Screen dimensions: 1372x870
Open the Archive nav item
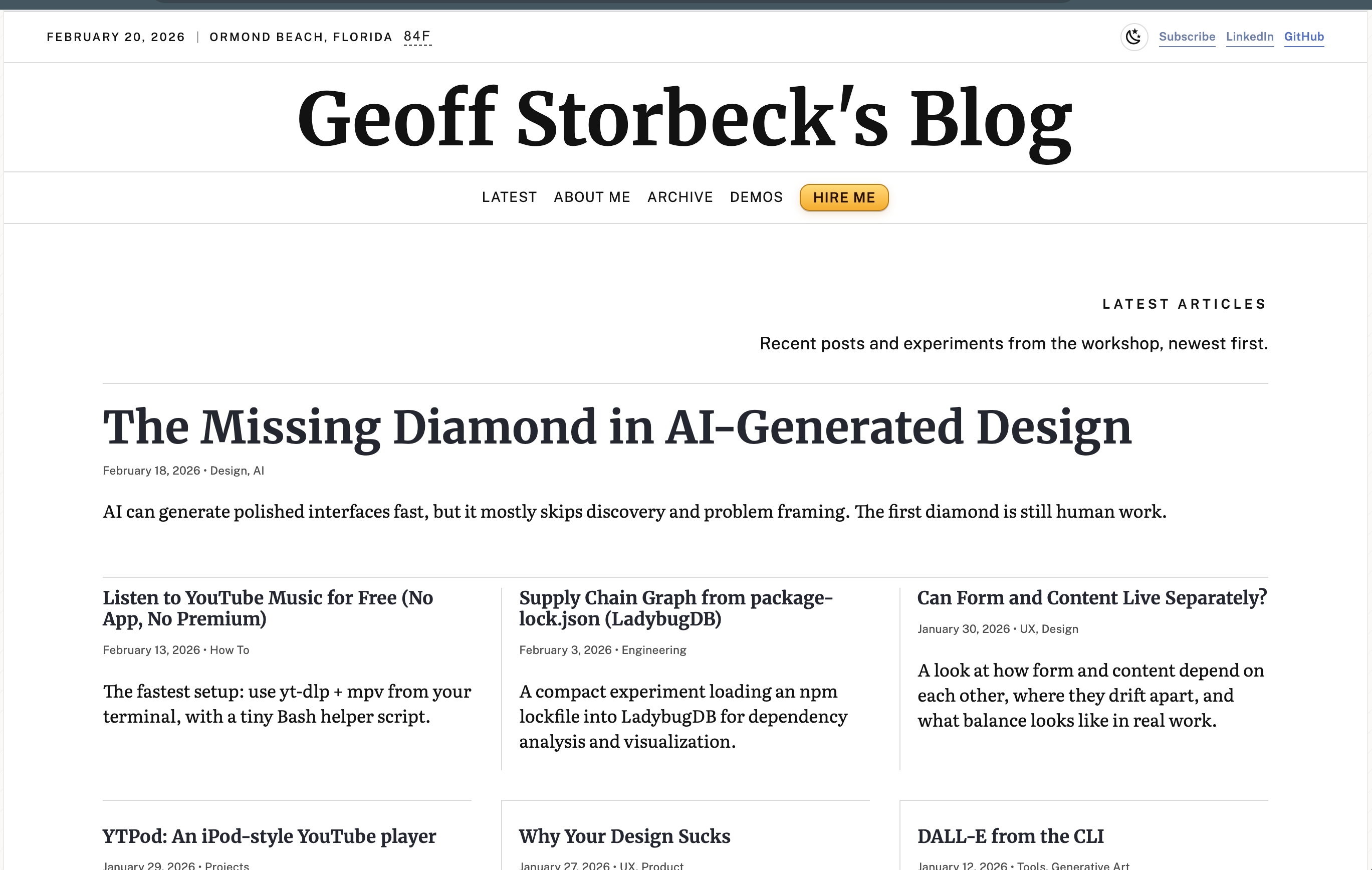(679, 197)
